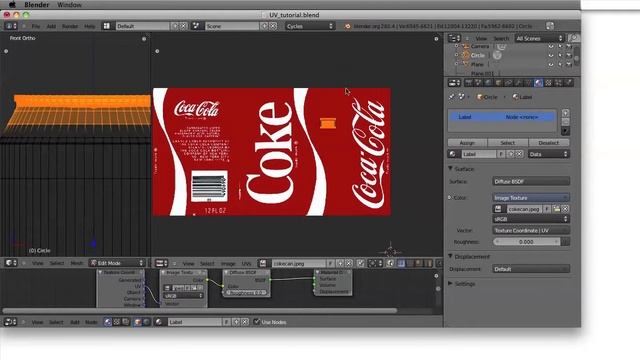The width and height of the screenshot is (640, 360).
Task: Click the node editor horizontal scrollbar
Action: click(x=200, y=311)
